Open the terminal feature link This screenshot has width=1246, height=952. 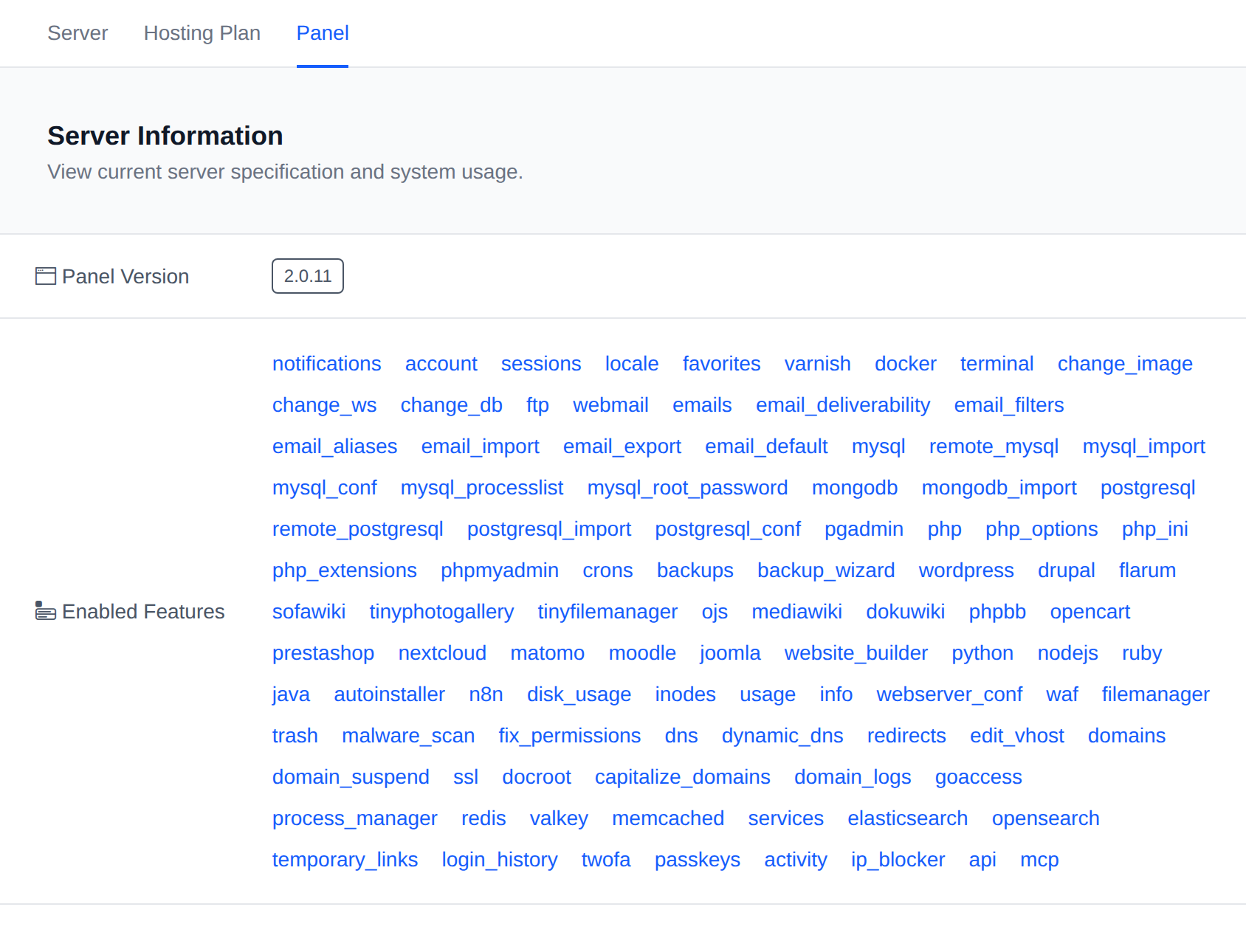pyautogui.click(x=997, y=364)
